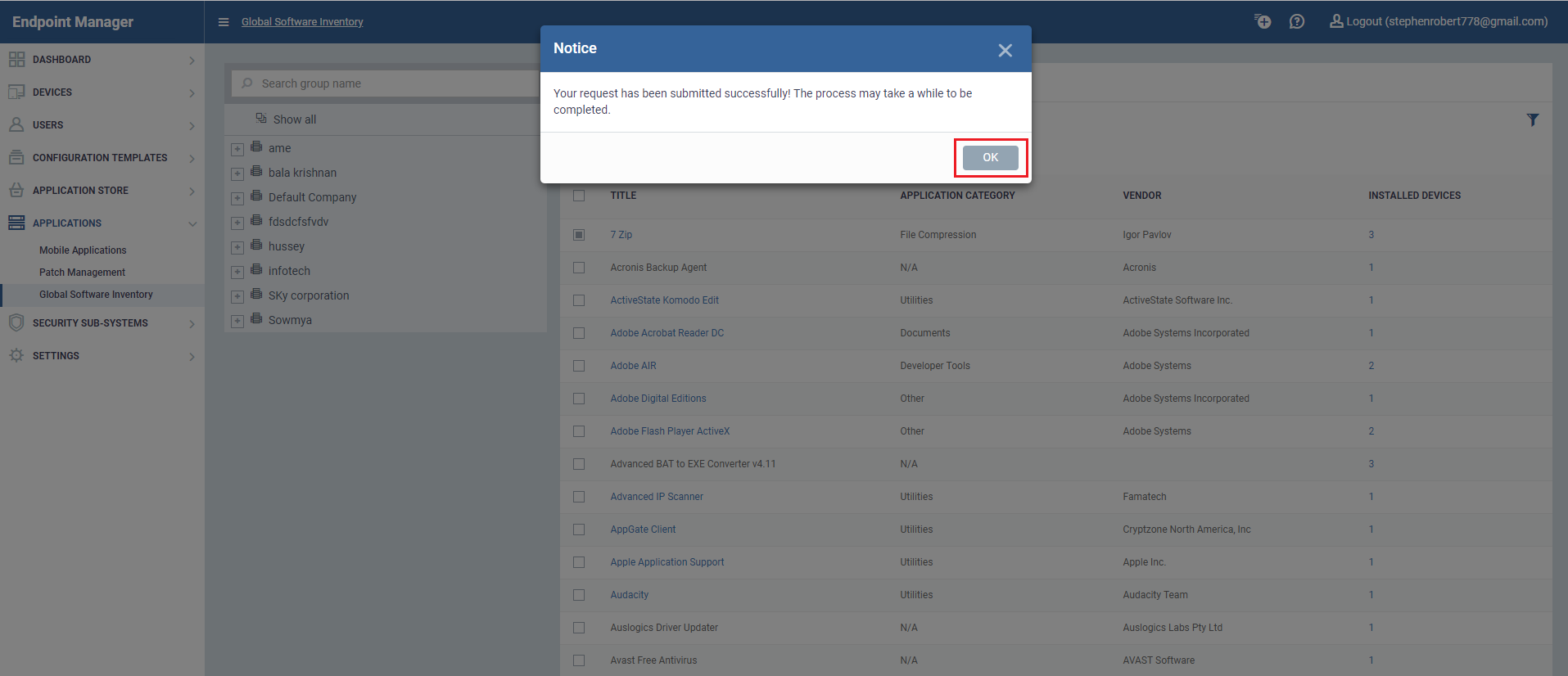Collapse the Applications menu chevron

coord(192,223)
